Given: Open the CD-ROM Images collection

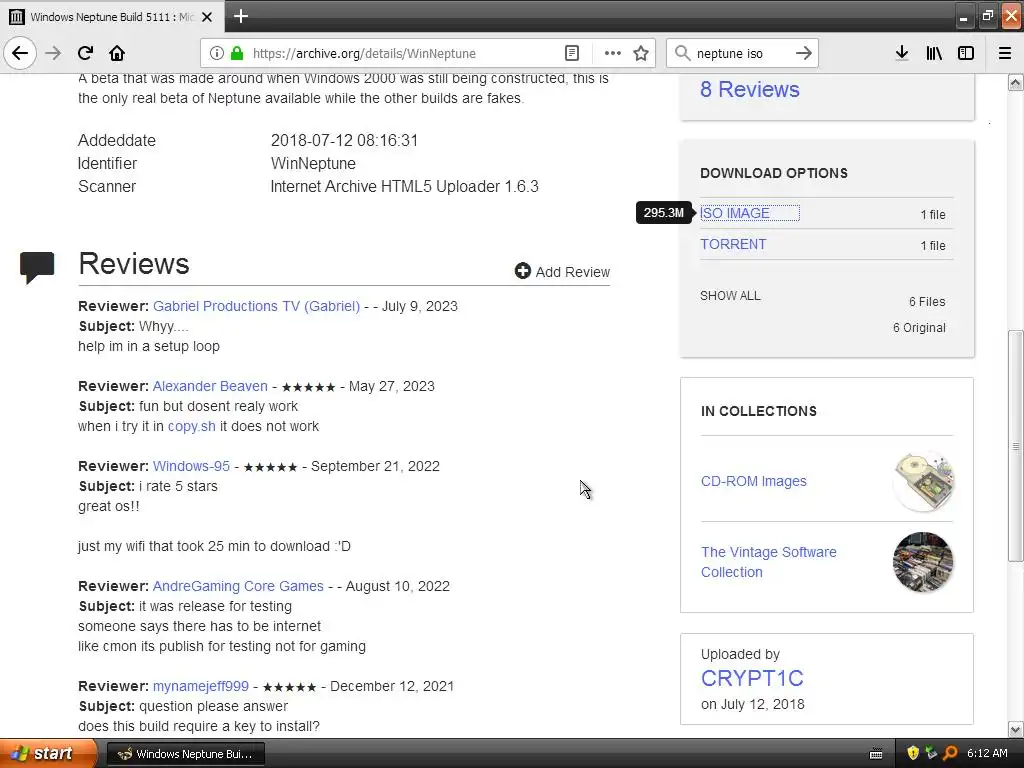Looking at the screenshot, I should coord(754,481).
